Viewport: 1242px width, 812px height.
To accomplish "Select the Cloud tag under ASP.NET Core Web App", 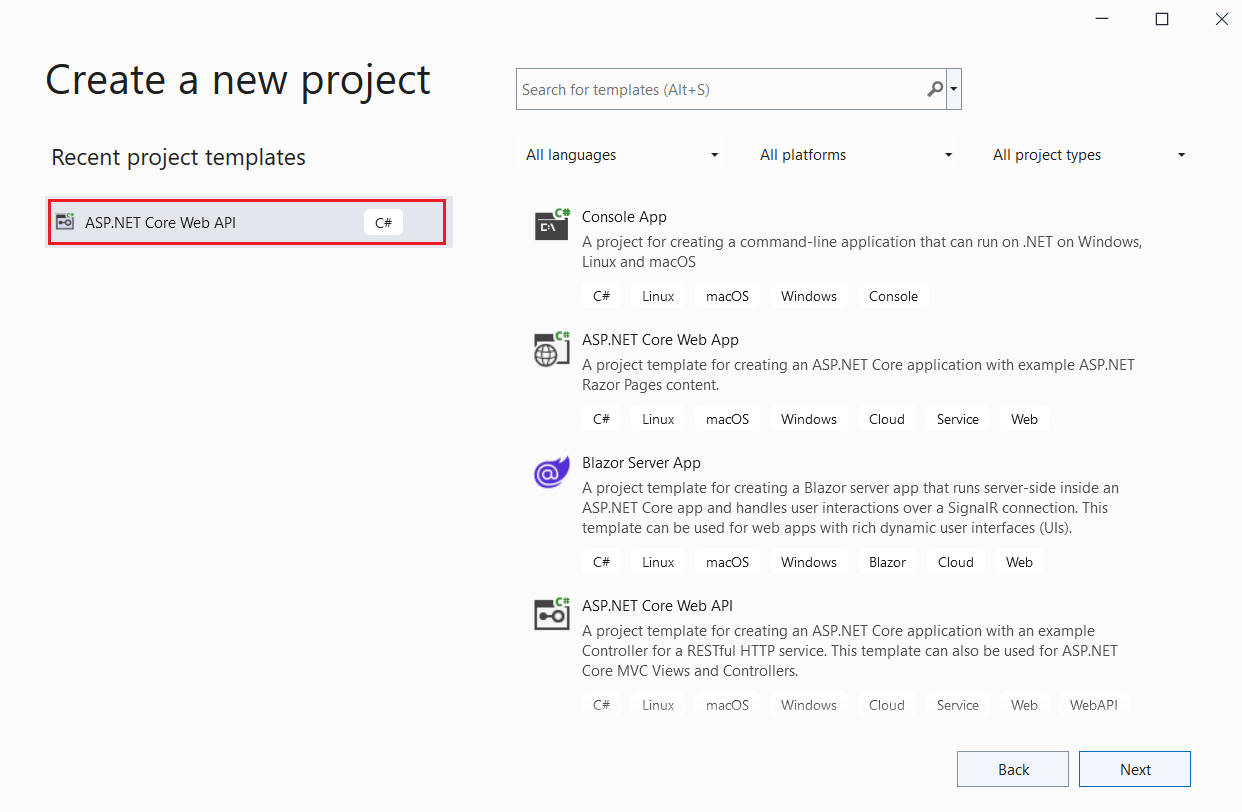I will [886, 418].
